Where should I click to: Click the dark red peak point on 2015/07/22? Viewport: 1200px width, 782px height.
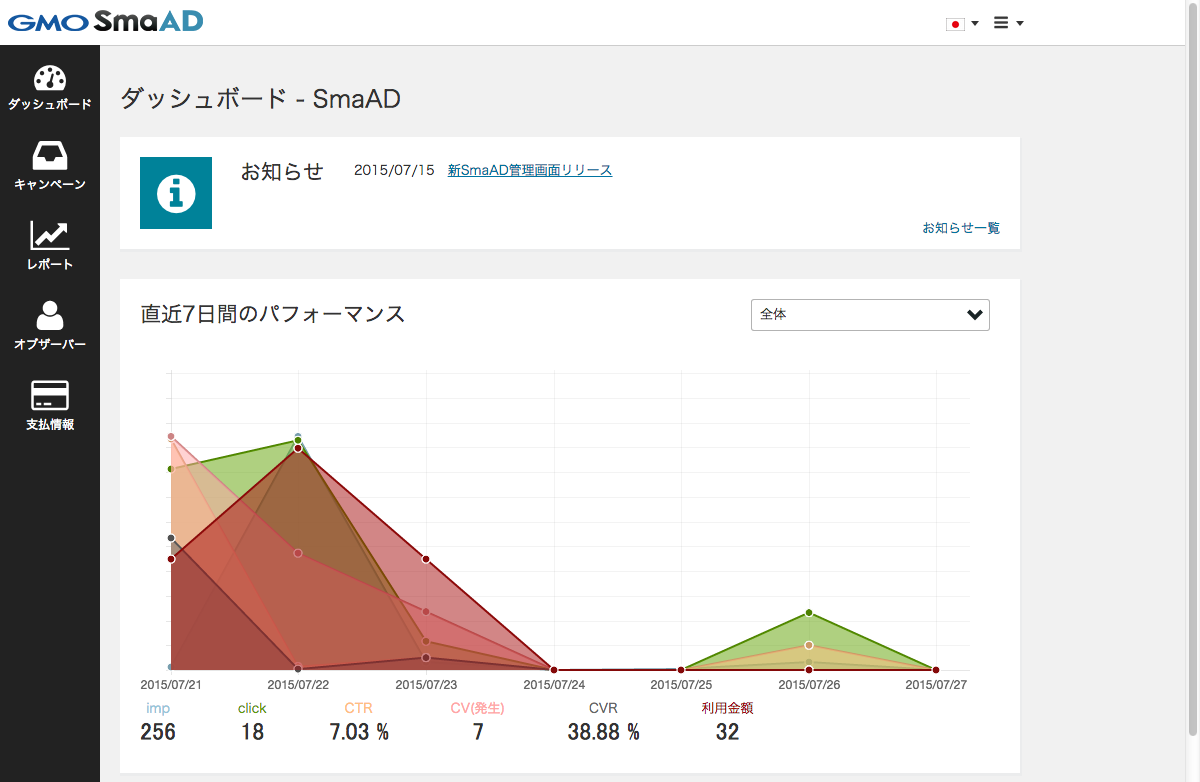(x=298, y=448)
